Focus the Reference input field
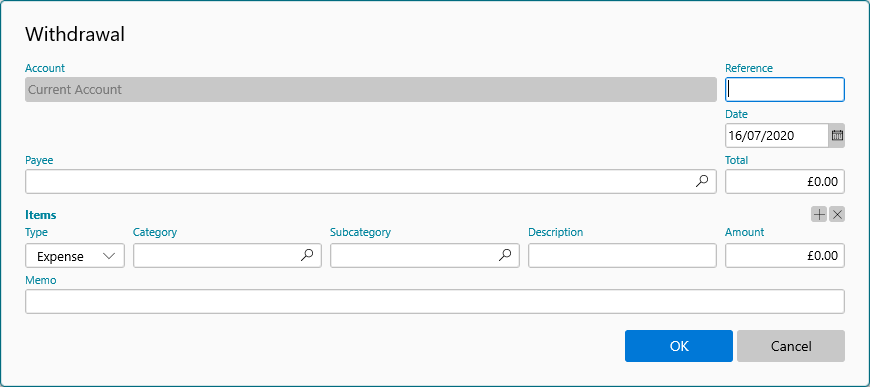Screen dimensions: 870x387 point(785,89)
